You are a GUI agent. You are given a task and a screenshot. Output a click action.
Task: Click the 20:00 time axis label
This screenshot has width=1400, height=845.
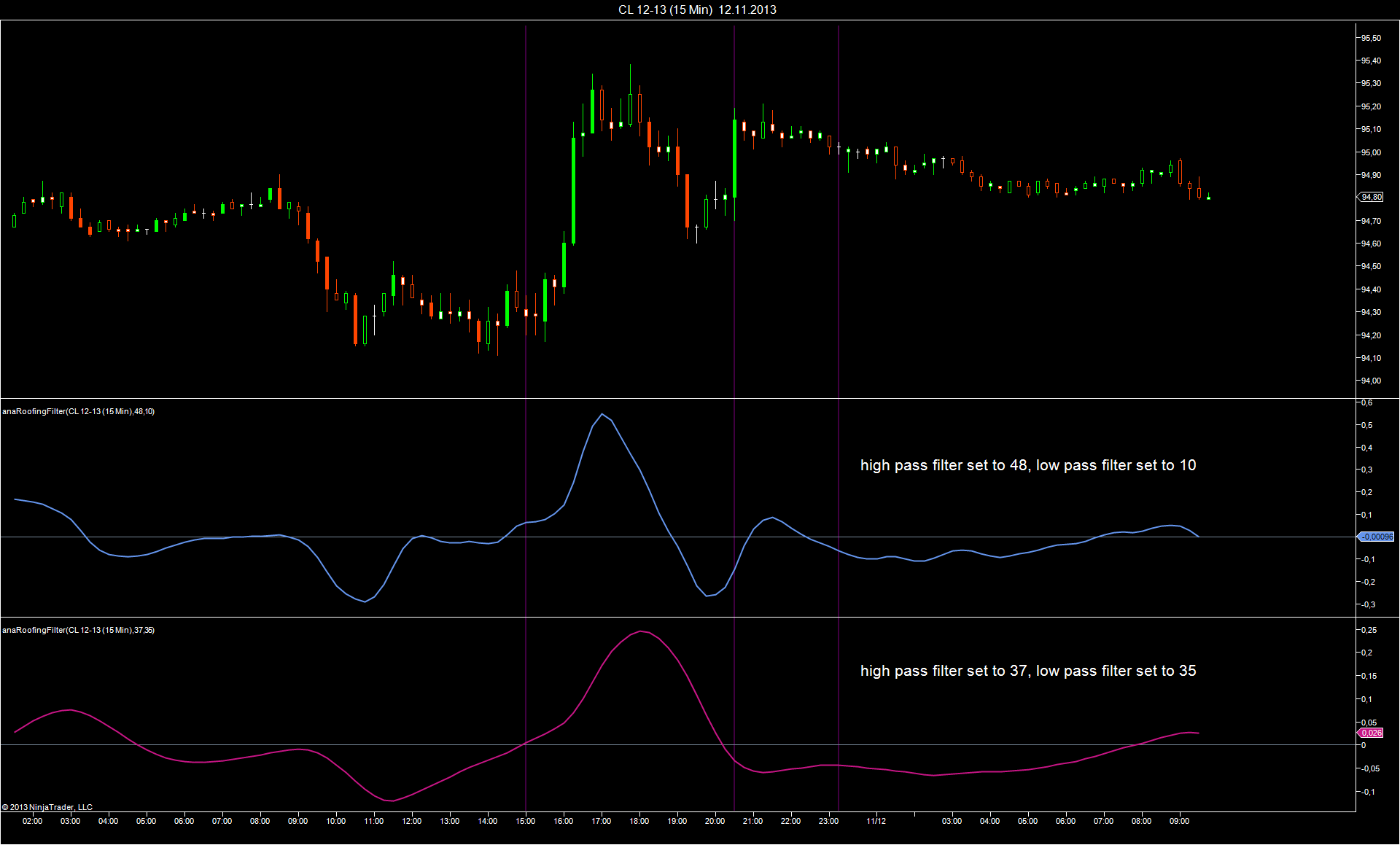715,821
